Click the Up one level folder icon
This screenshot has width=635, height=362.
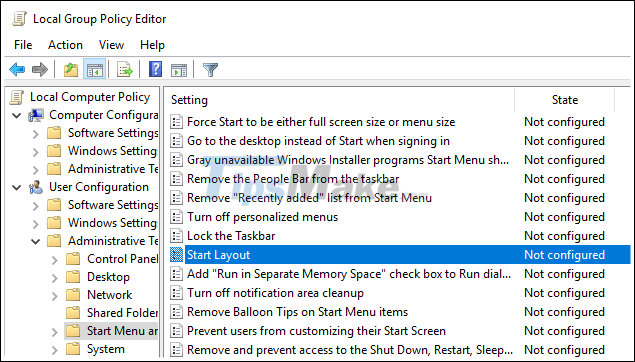click(x=71, y=69)
